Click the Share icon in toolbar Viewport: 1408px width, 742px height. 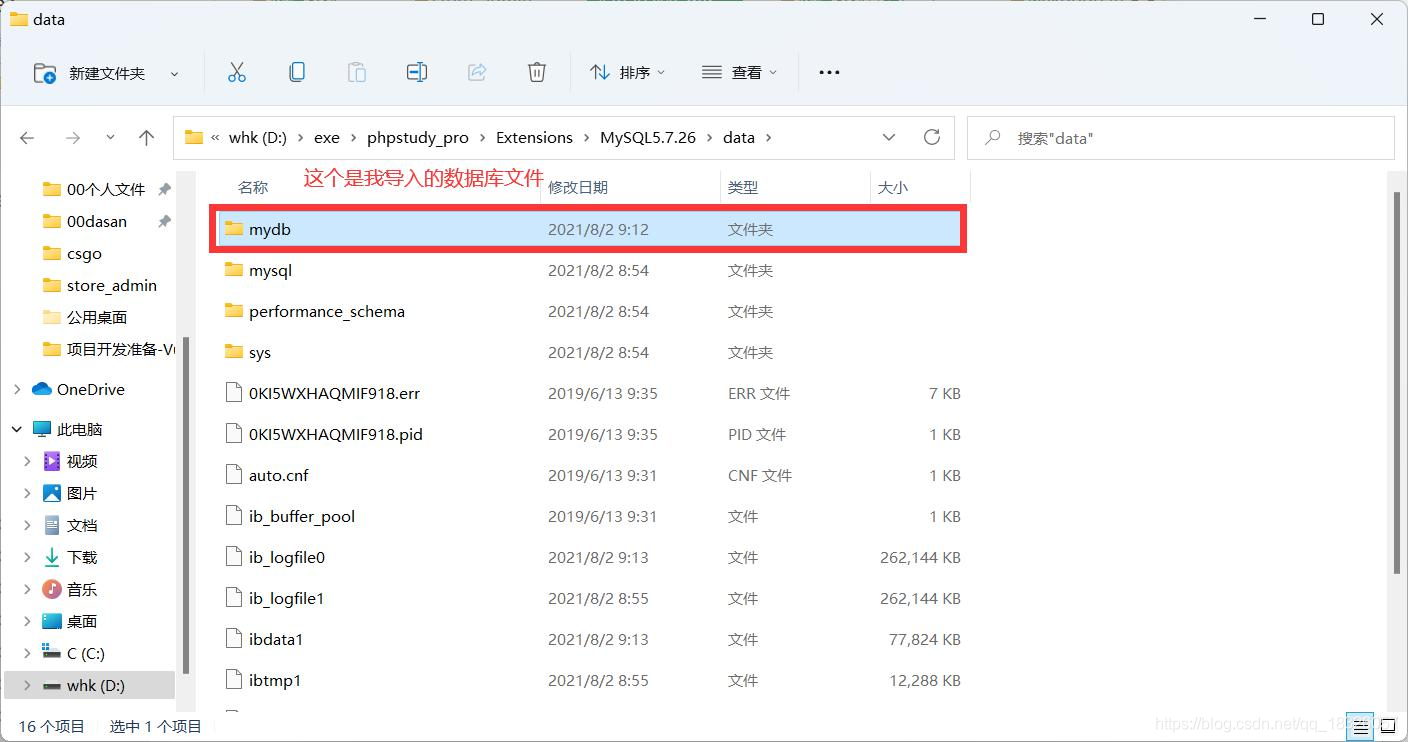[x=477, y=72]
